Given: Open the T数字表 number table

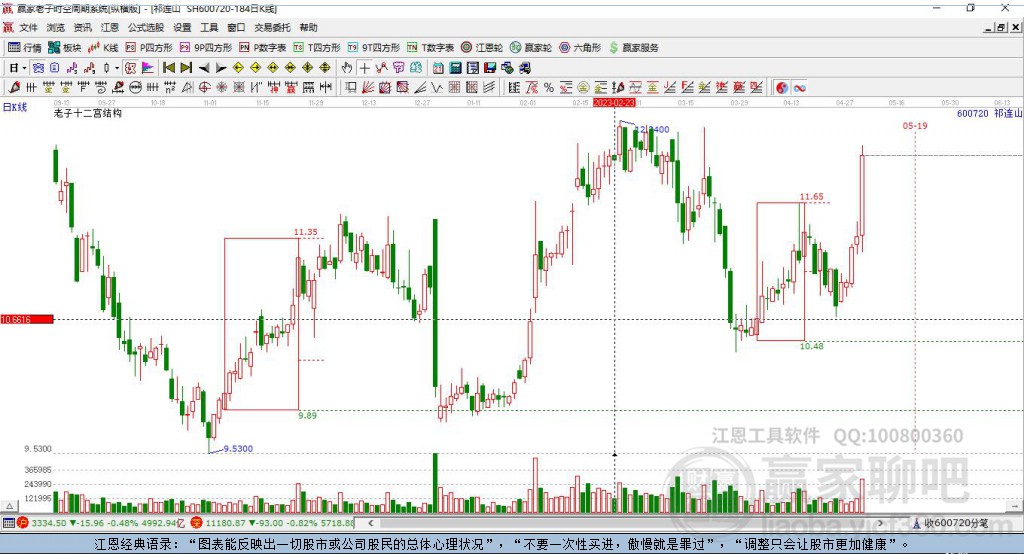Looking at the screenshot, I should pyautogui.click(x=430, y=48).
